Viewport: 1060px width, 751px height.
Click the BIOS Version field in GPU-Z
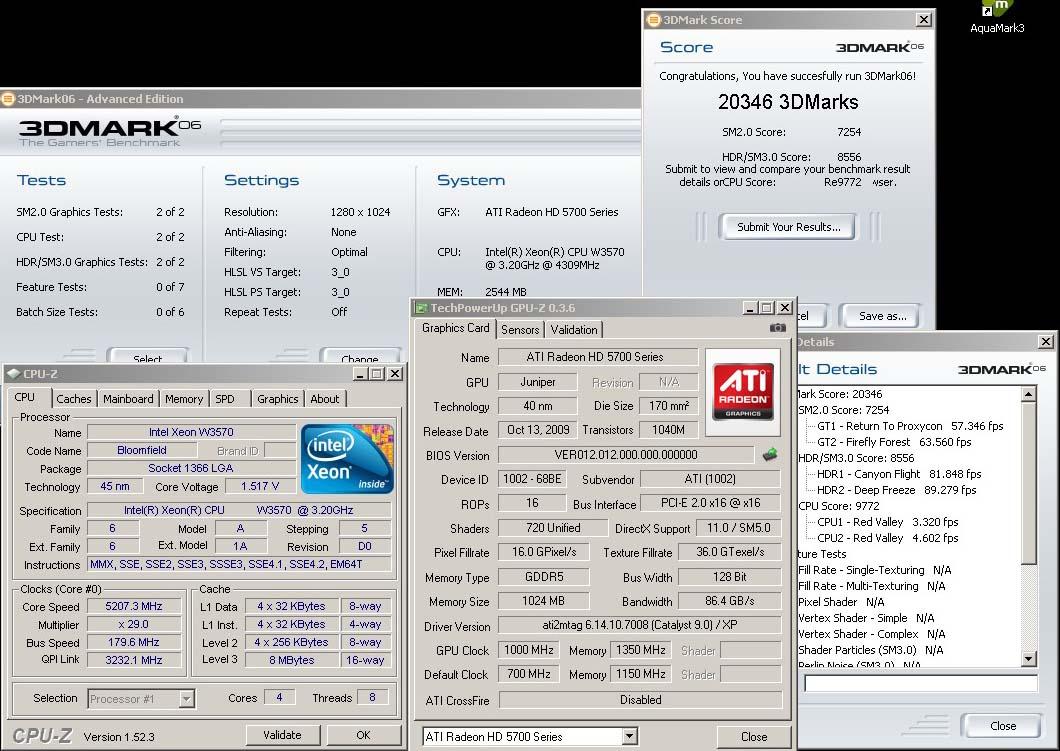[626, 455]
